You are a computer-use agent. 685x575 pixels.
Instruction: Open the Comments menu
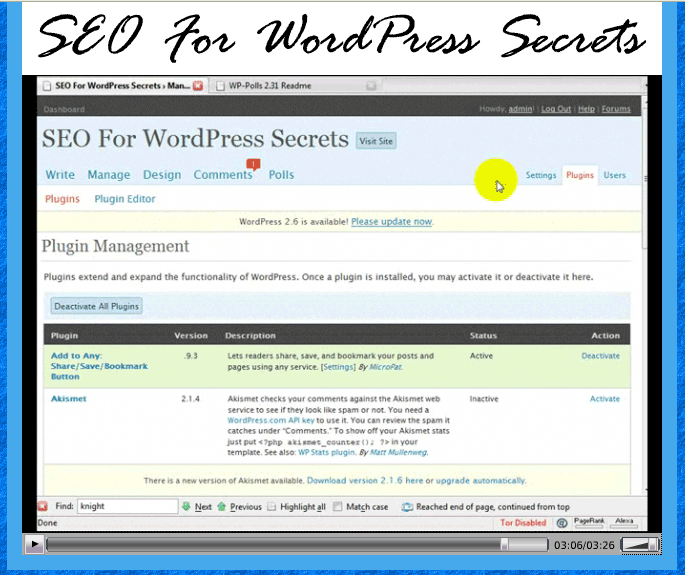223,175
